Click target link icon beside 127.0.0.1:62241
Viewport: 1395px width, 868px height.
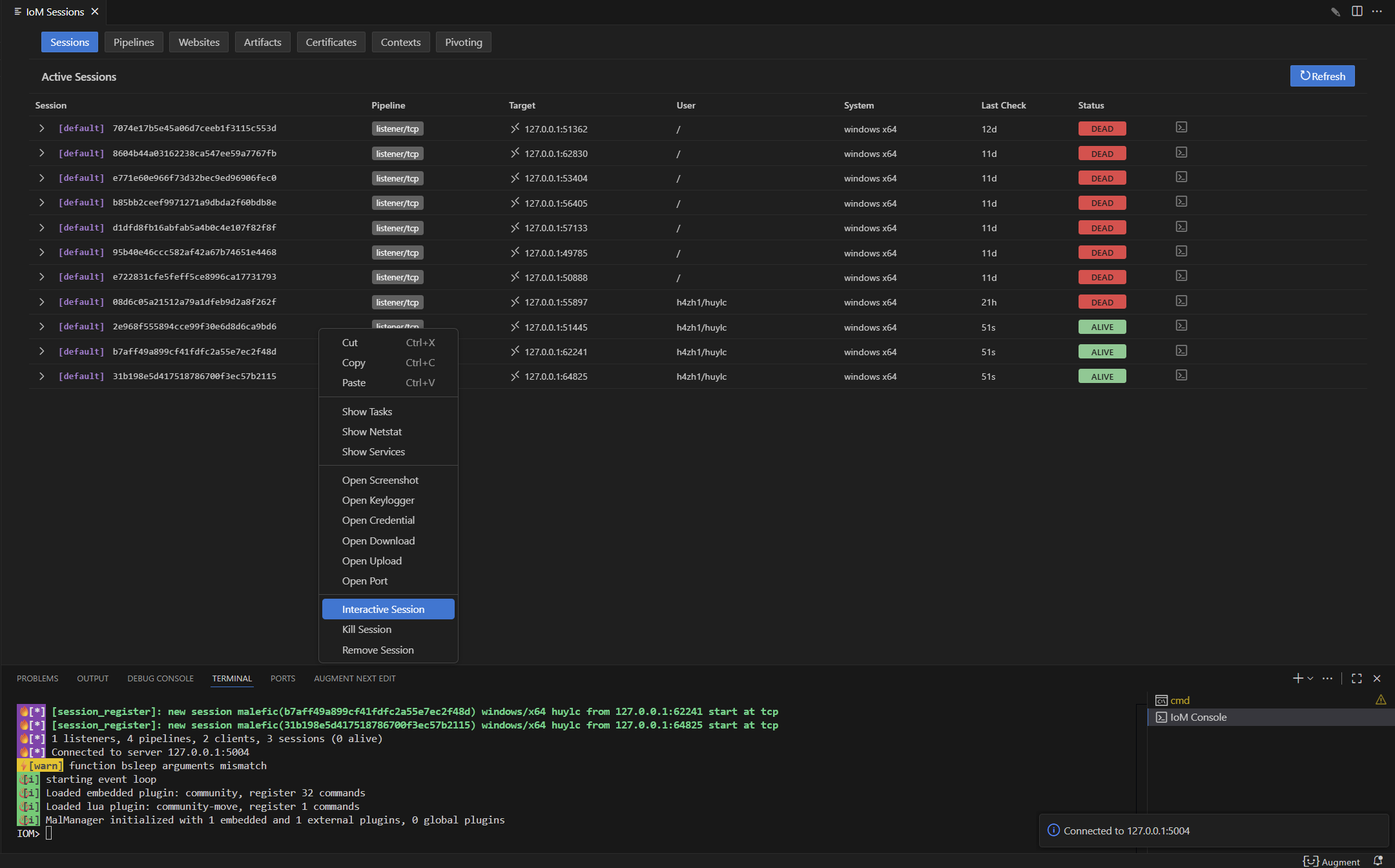(515, 351)
